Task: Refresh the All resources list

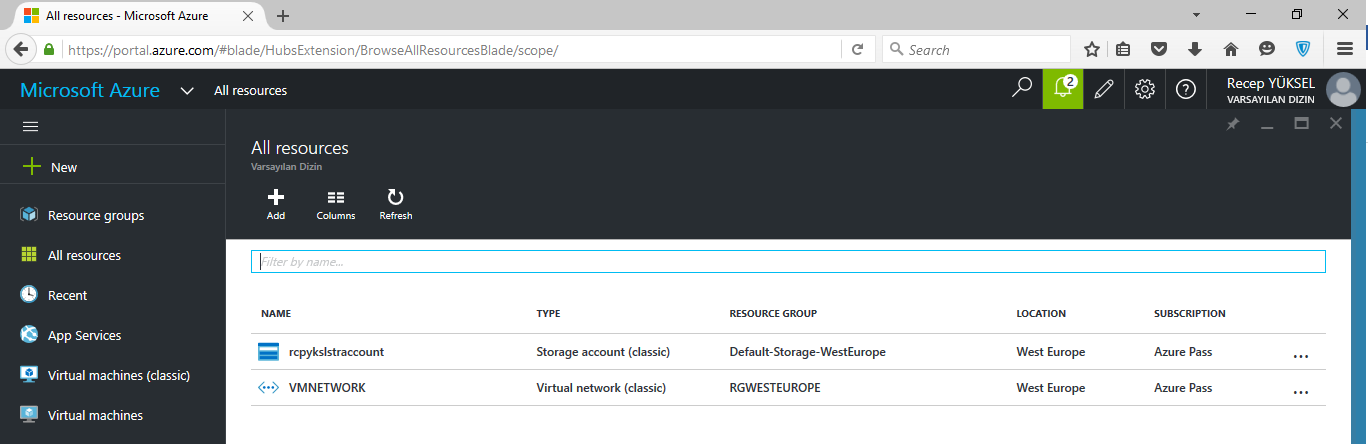Action: point(396,204)
